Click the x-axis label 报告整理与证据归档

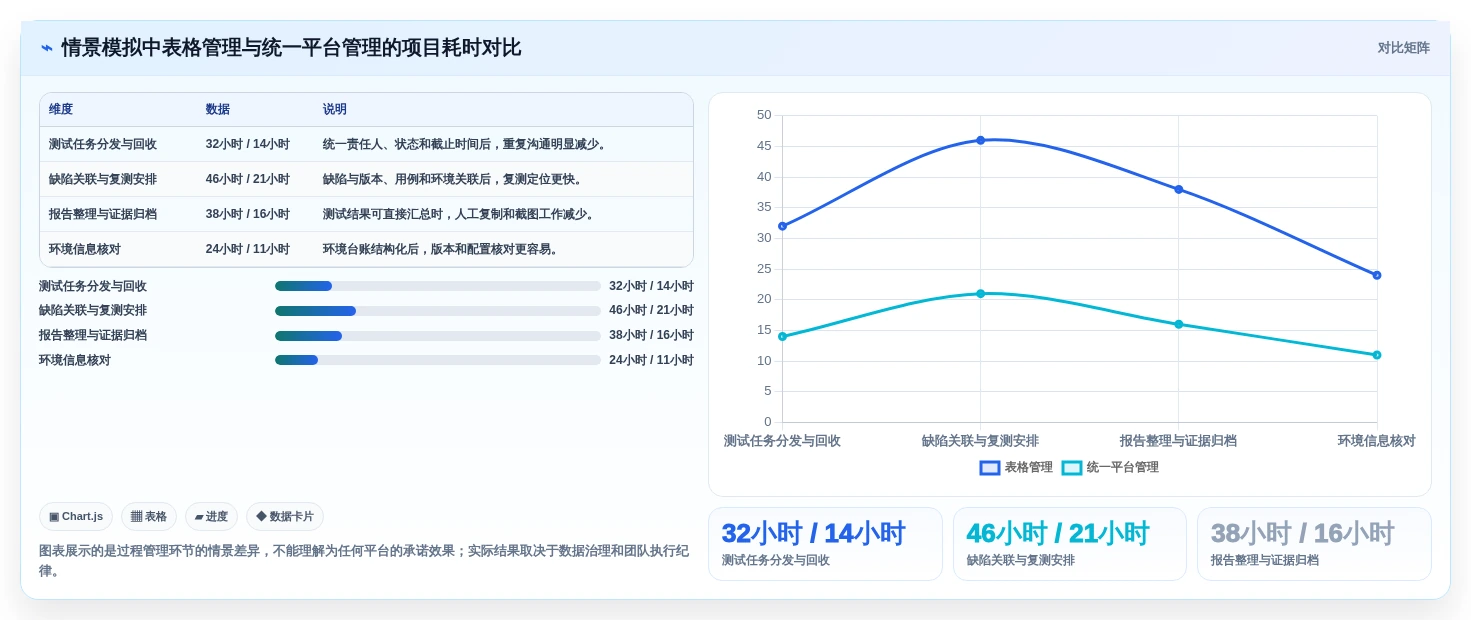click(1178, 441)
